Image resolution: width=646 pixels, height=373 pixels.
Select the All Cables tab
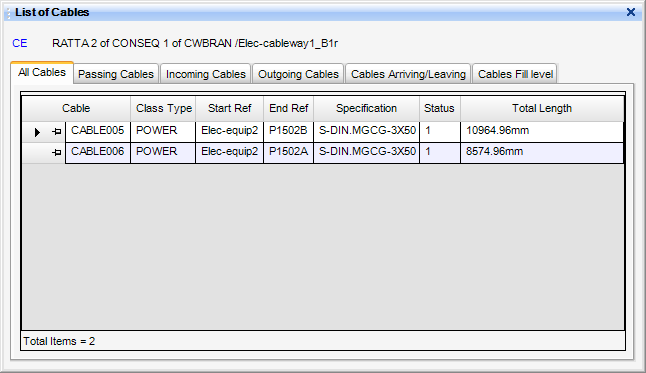tap(42, 73)
